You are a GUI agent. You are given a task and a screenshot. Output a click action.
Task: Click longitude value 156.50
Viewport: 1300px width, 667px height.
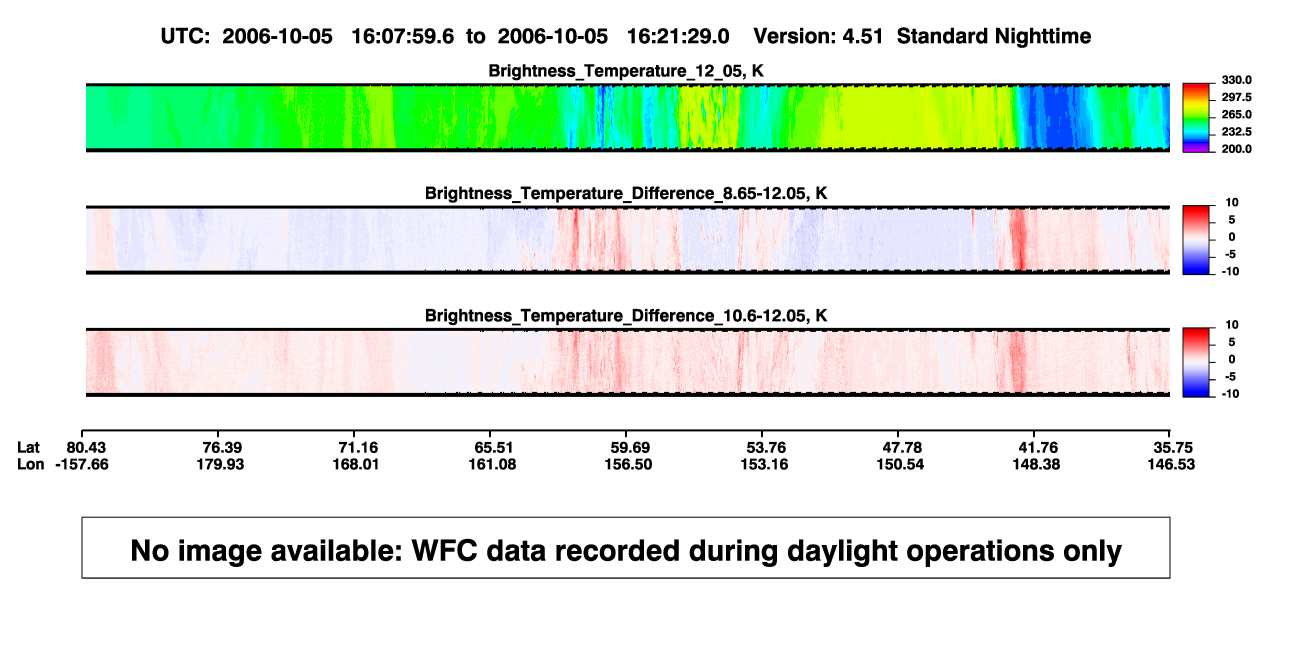(x=628, y=464)
